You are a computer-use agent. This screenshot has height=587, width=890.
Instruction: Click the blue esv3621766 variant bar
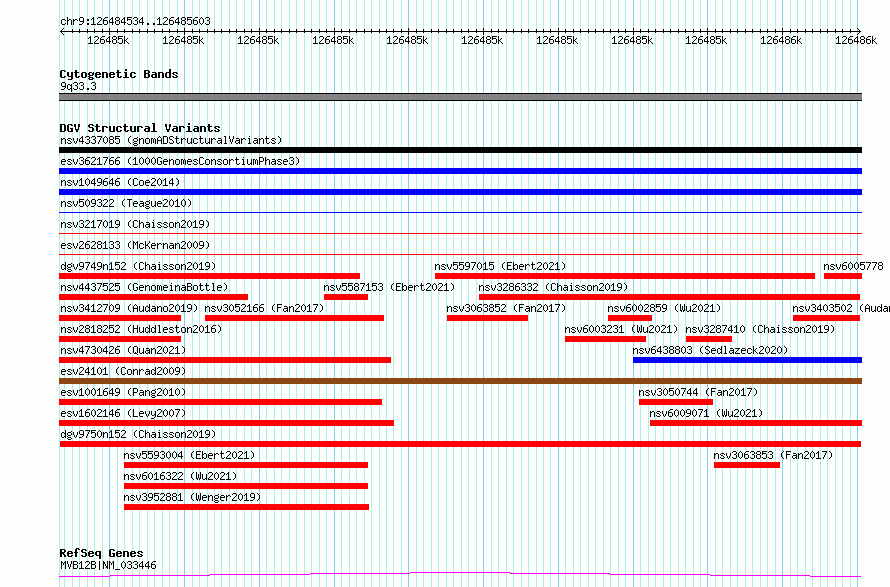[460, 171]
